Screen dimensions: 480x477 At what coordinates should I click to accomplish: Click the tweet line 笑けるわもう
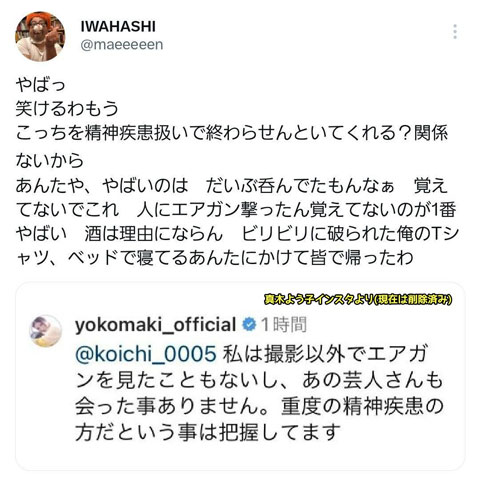pyautogui.click(x=67, y=109)
